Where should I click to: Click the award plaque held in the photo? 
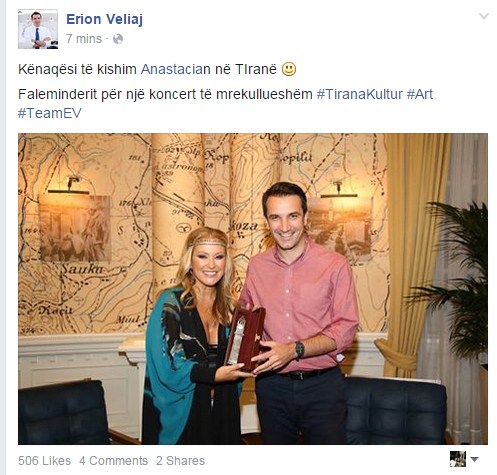coord(245,339)
